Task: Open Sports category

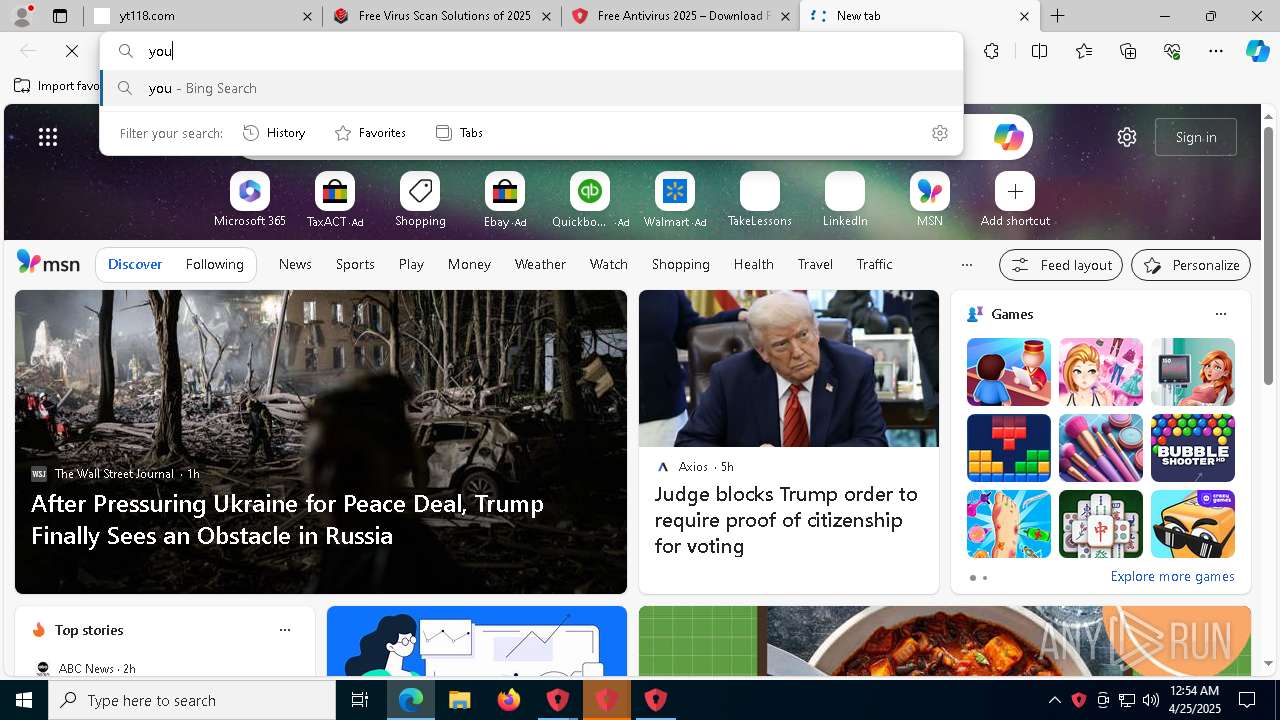Action: (355, 264)
